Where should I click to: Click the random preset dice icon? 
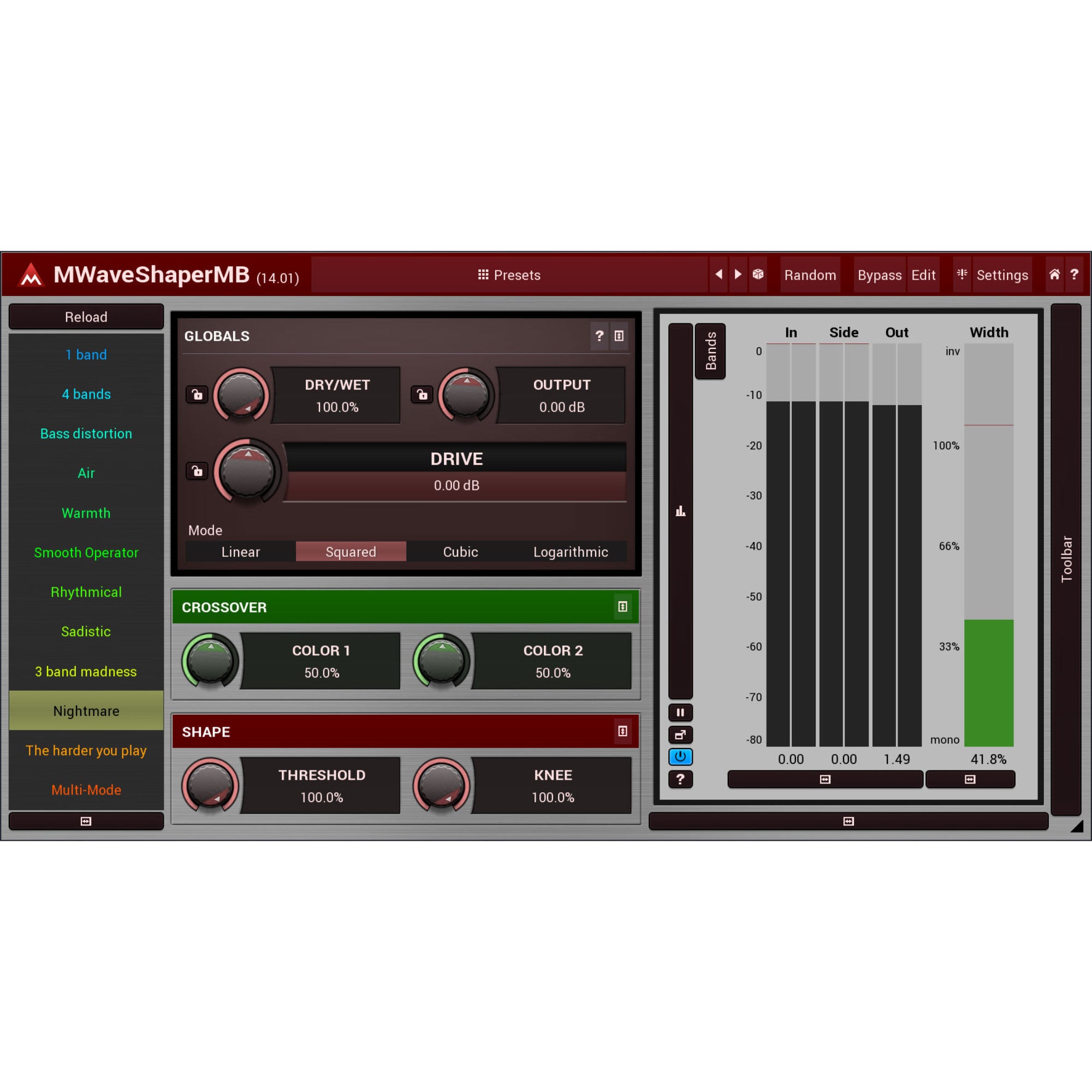tap(758, 275)
